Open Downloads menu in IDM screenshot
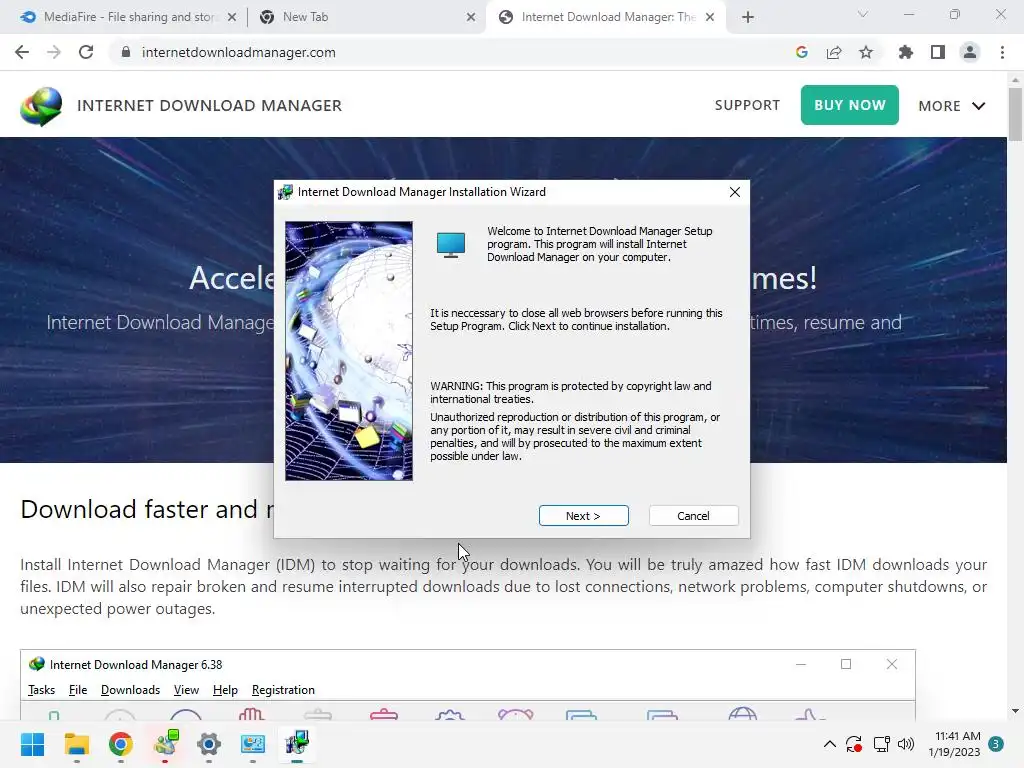1024x768 pixels. coord(130,690)
